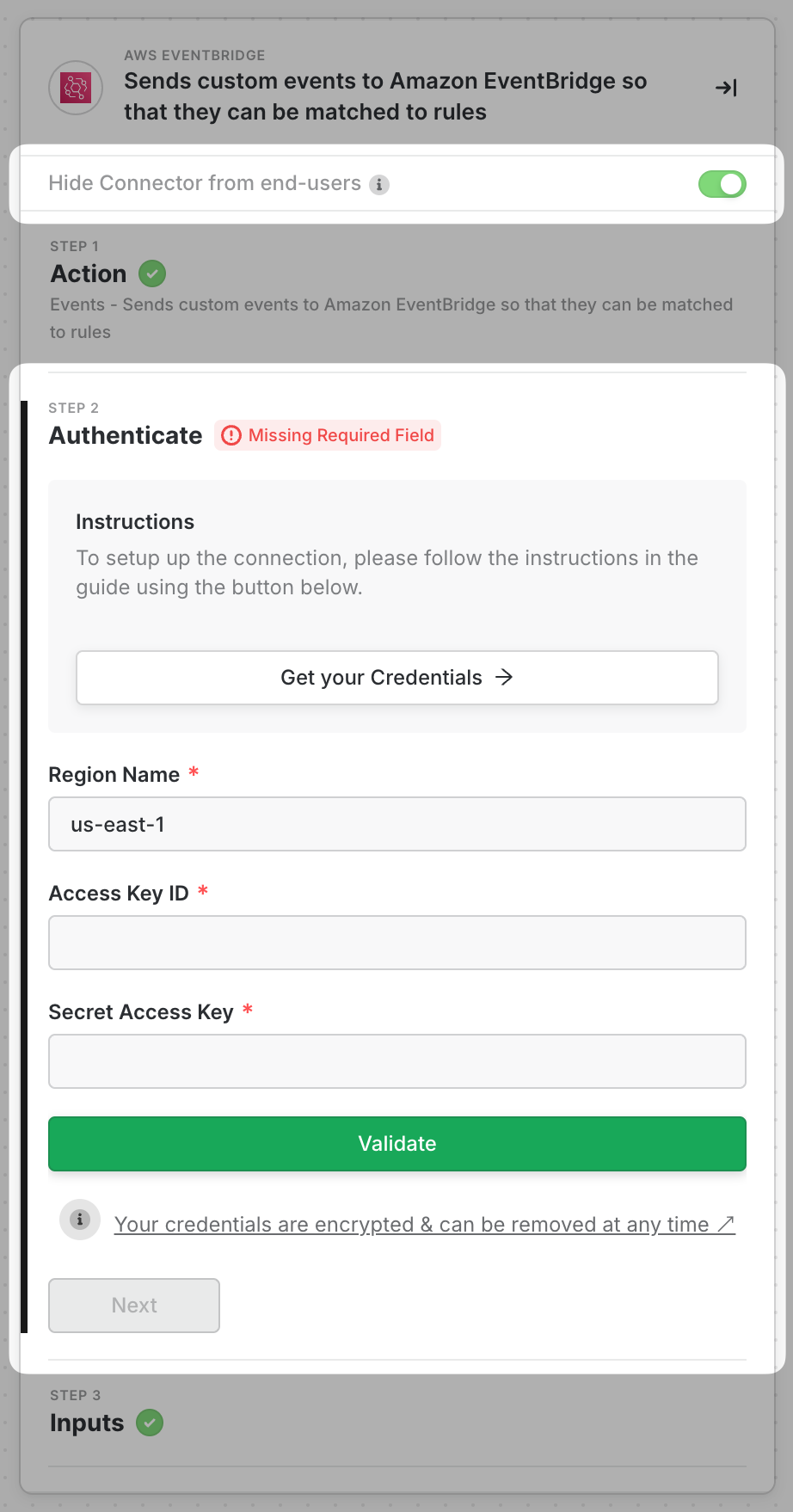793x1512 pixels.
Task: Click the Access Key ID input field
Action: 396,943
